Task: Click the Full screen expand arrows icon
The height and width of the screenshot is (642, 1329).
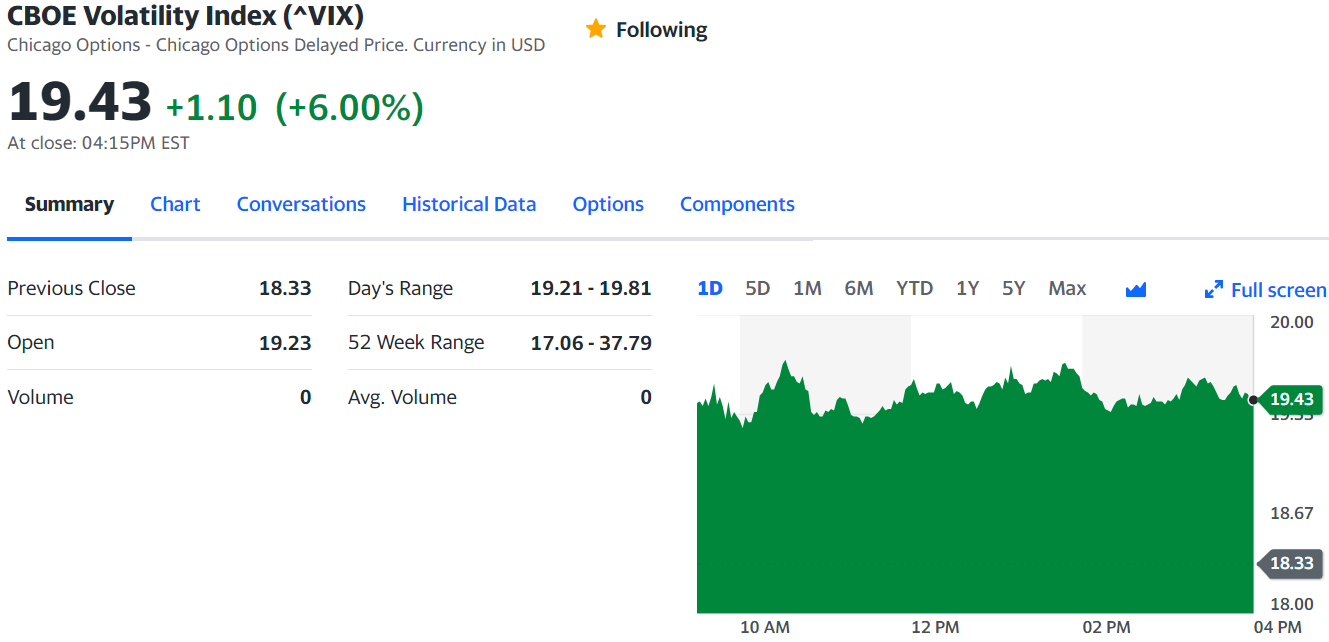Action: [1214, 290]
